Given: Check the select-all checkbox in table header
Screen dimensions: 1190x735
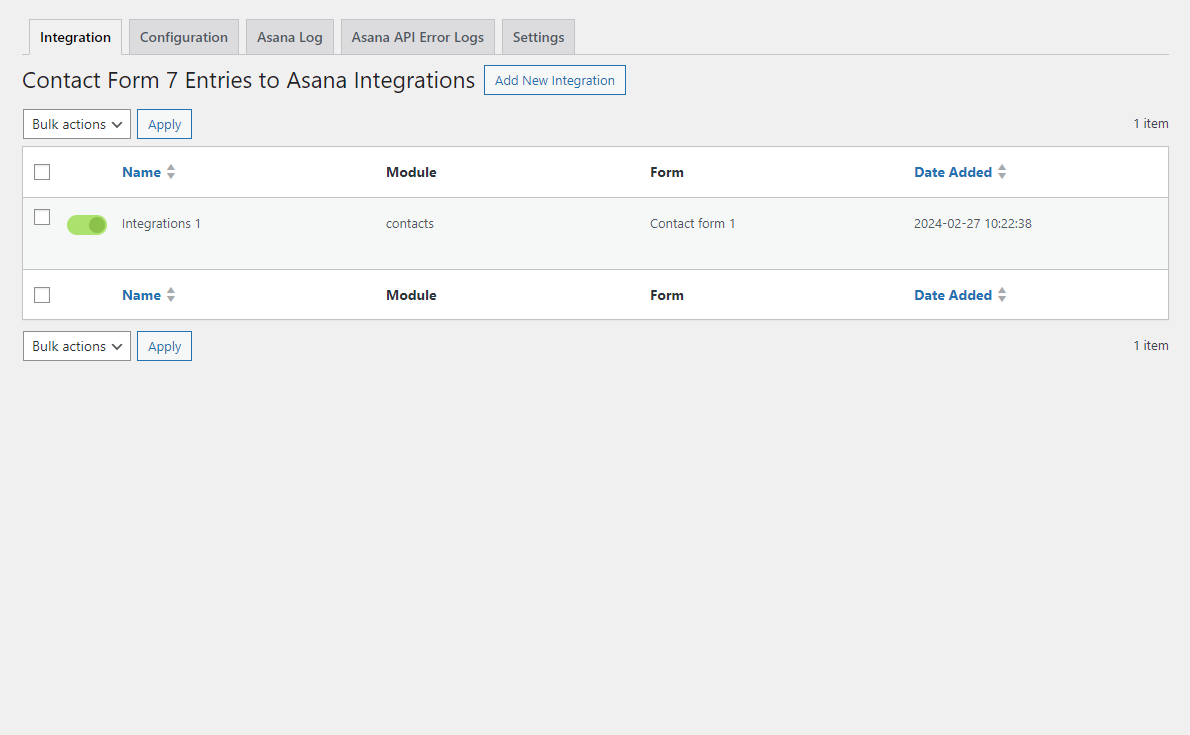Looking at the screenshot, I should (42, 172).
